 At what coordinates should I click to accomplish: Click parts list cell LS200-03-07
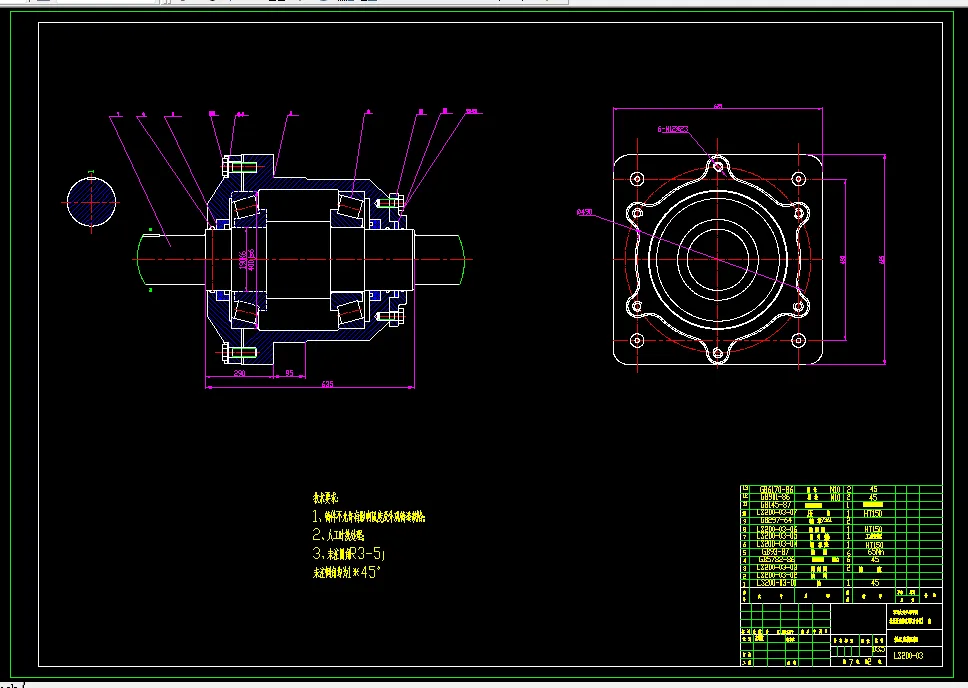(x=777, y=513)
